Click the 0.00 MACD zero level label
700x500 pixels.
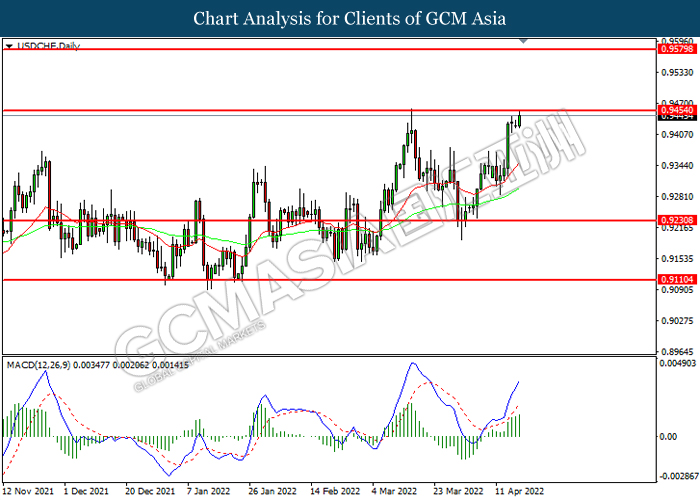point(668,436)
